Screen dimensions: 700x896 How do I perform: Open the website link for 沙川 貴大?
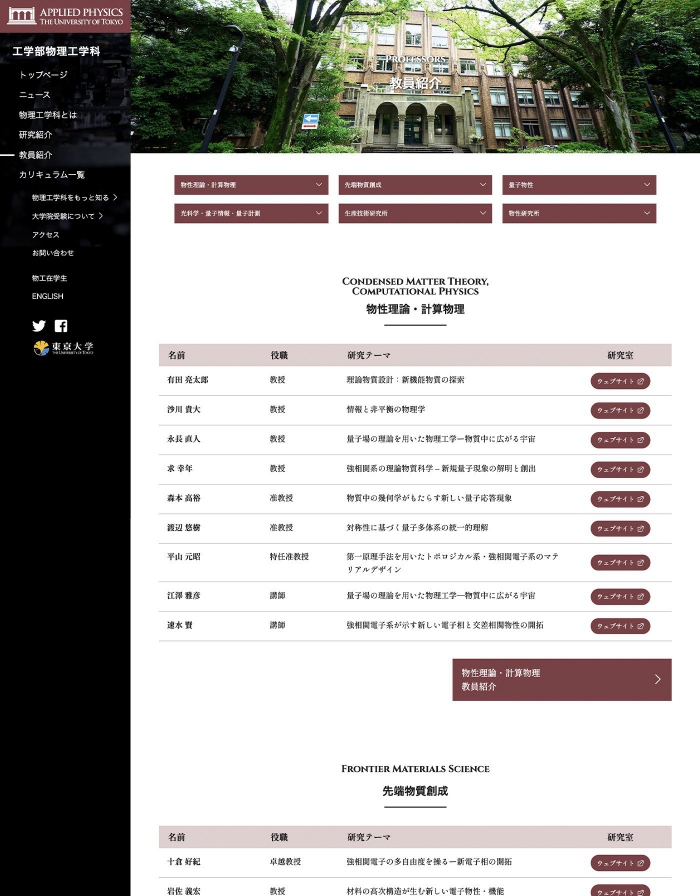point(620,410)
